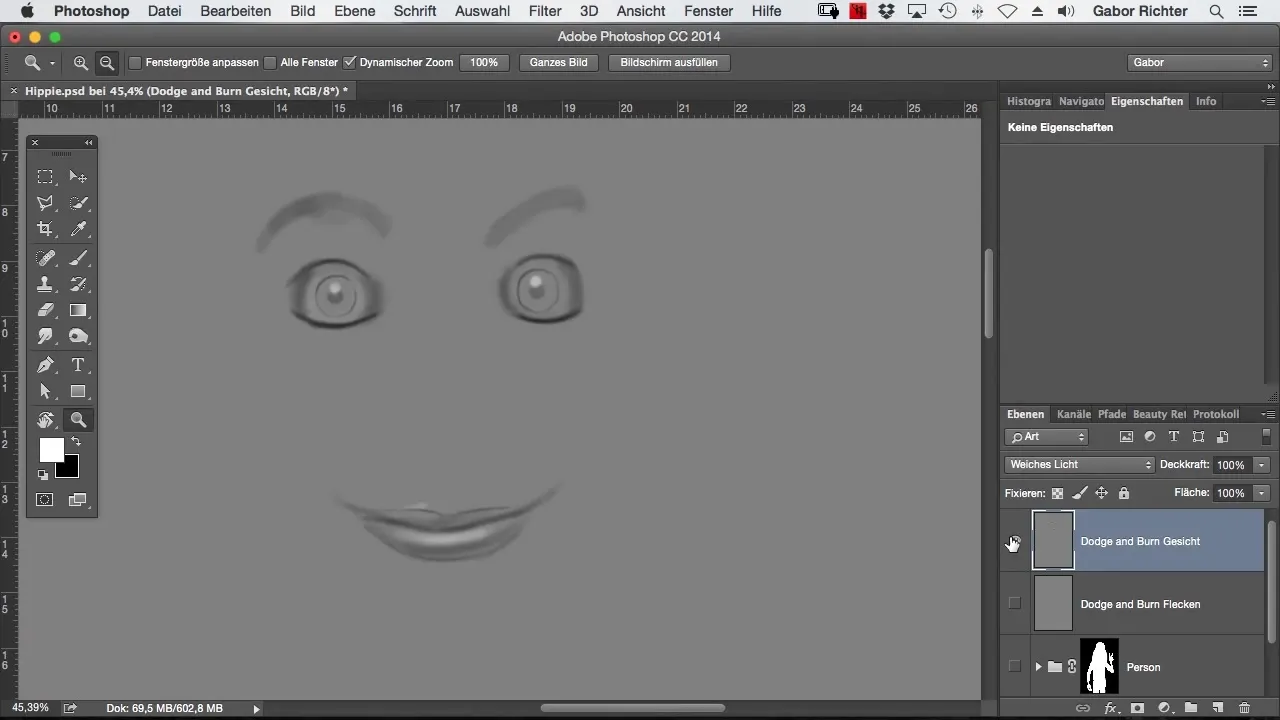Select the Rectangle shape tool

pos(78,391)
